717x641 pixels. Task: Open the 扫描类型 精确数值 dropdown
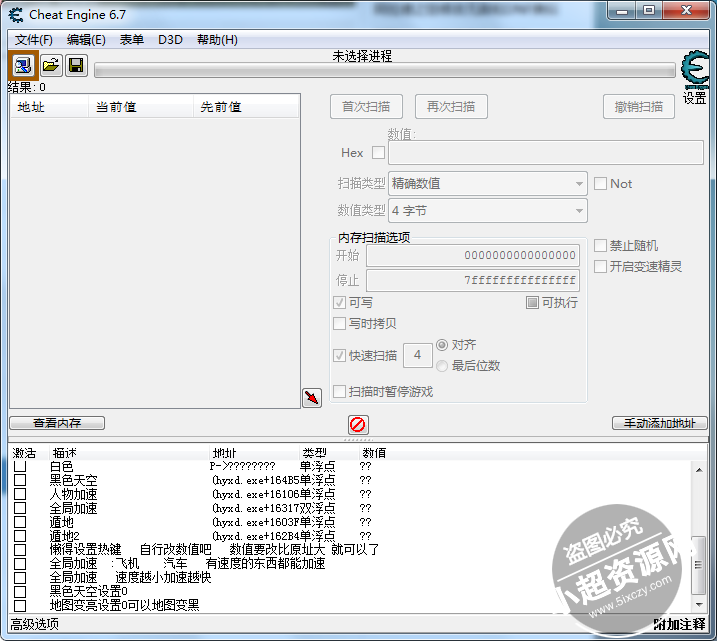pyautogui.click(x=487, y=184)
